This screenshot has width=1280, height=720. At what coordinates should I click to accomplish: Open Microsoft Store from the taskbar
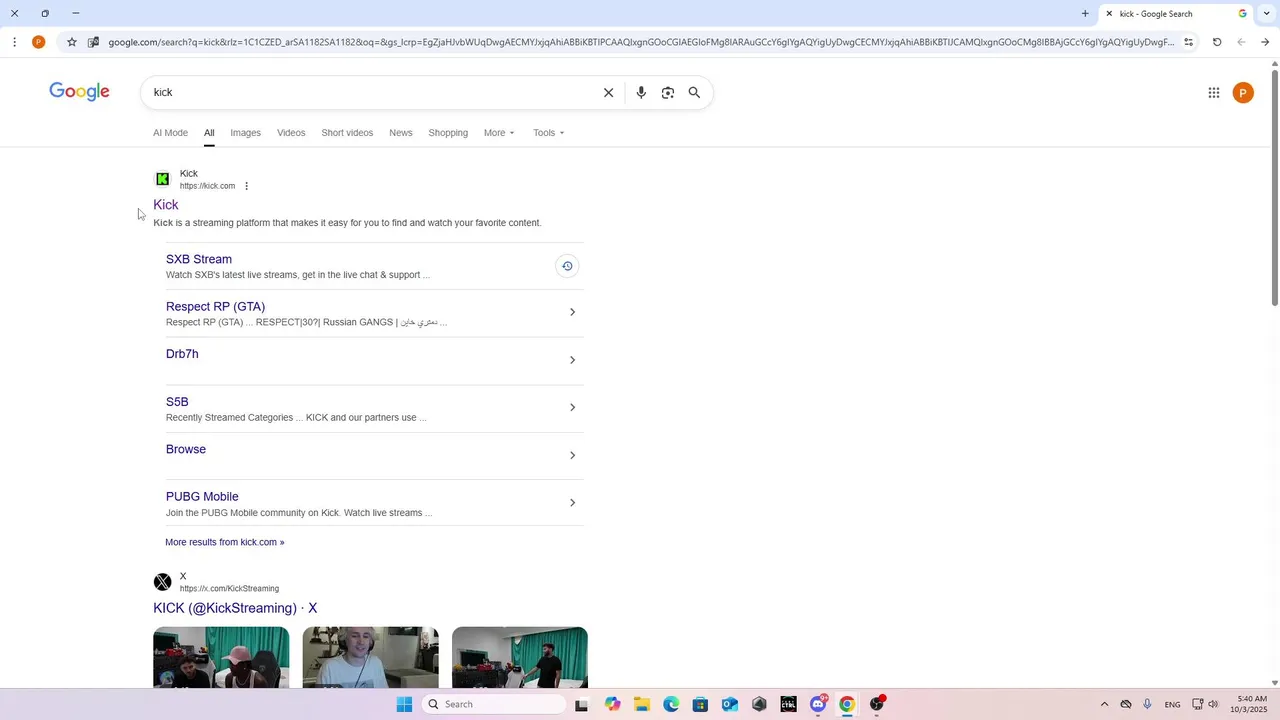[x=700, y=704]
